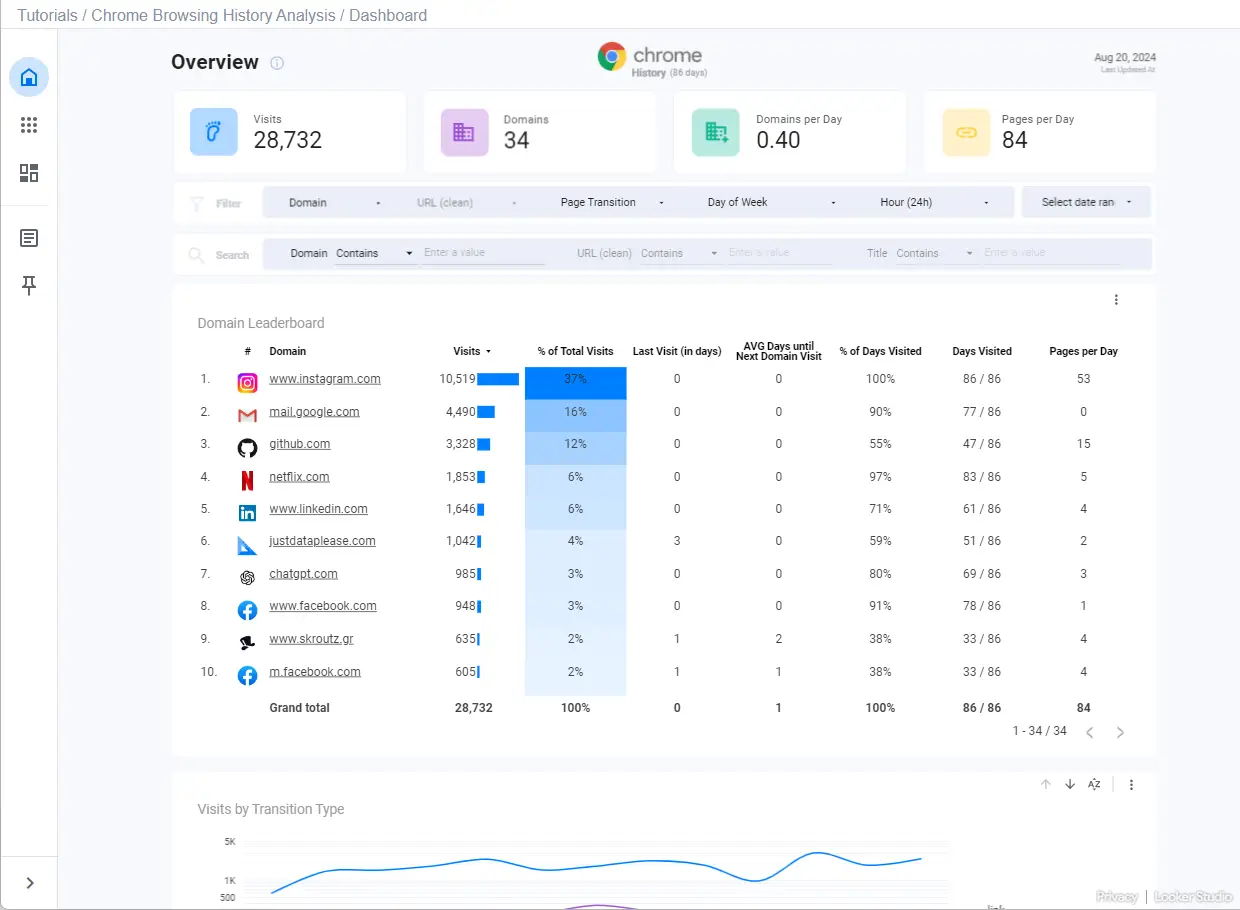The height and width of the screenshot is (910, 1240).
Task: Sort by % of Total Visits column
Action: pyautogui.click(x=575, y=351)
